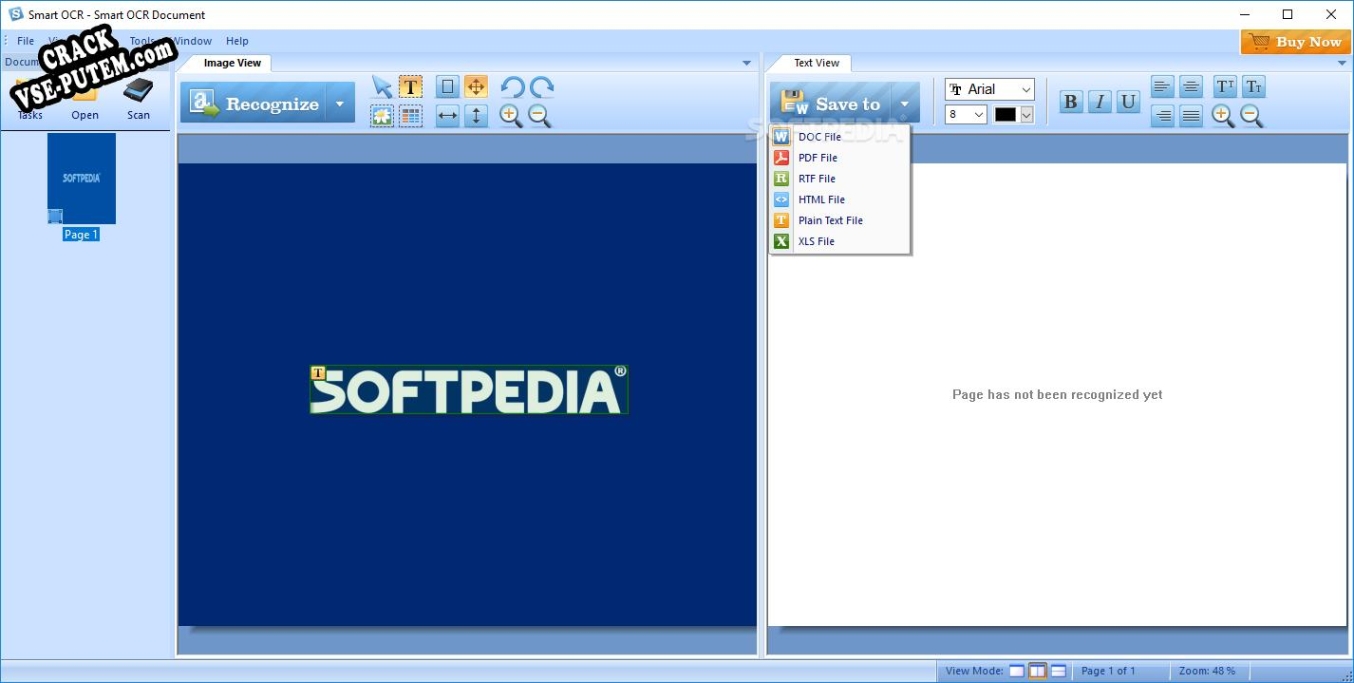The image size is (1354, 683).
Task: Click the rotate right icon
Action: (x=542, y=87)
